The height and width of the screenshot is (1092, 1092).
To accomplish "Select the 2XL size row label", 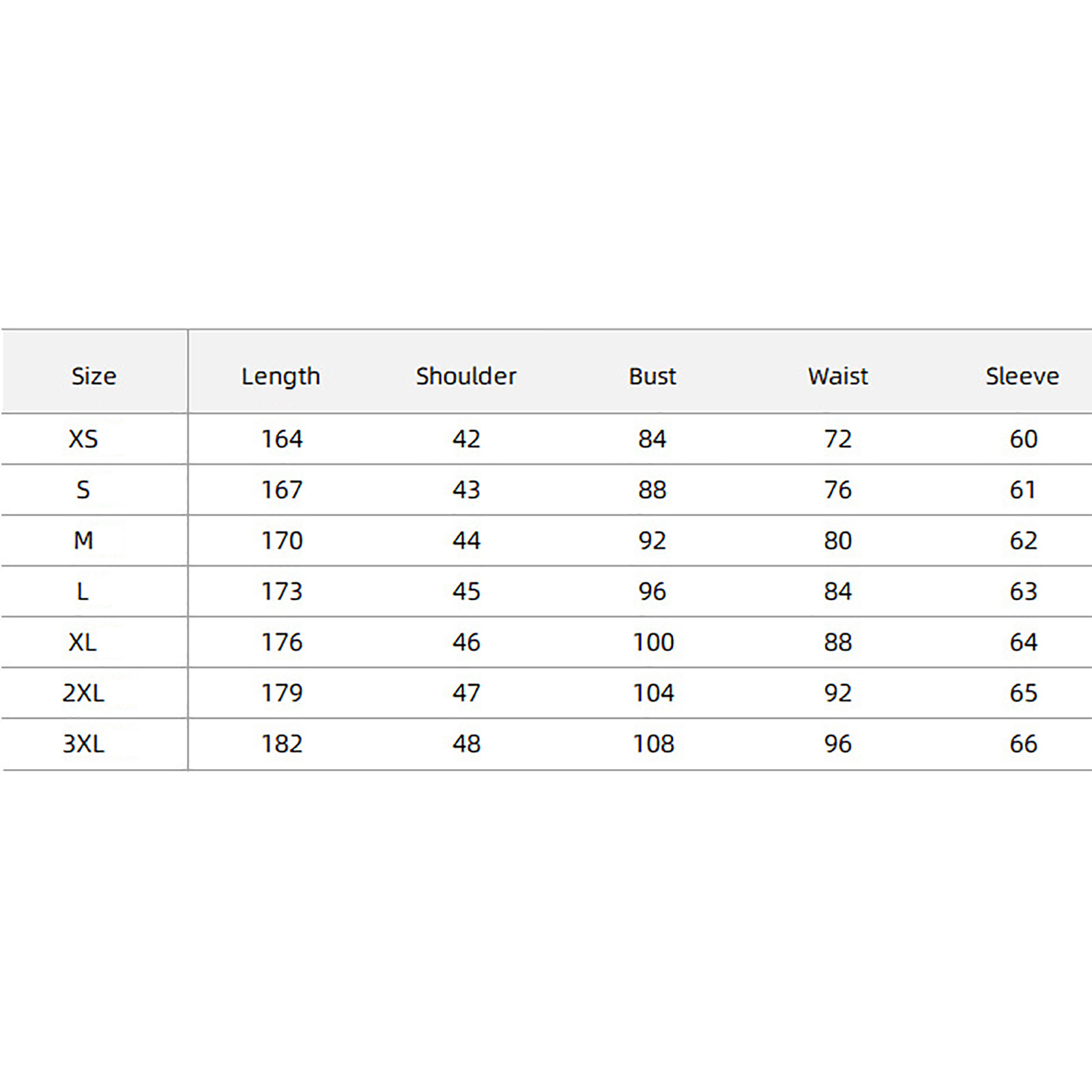I will pyautogui.click(x=83, y=693).
